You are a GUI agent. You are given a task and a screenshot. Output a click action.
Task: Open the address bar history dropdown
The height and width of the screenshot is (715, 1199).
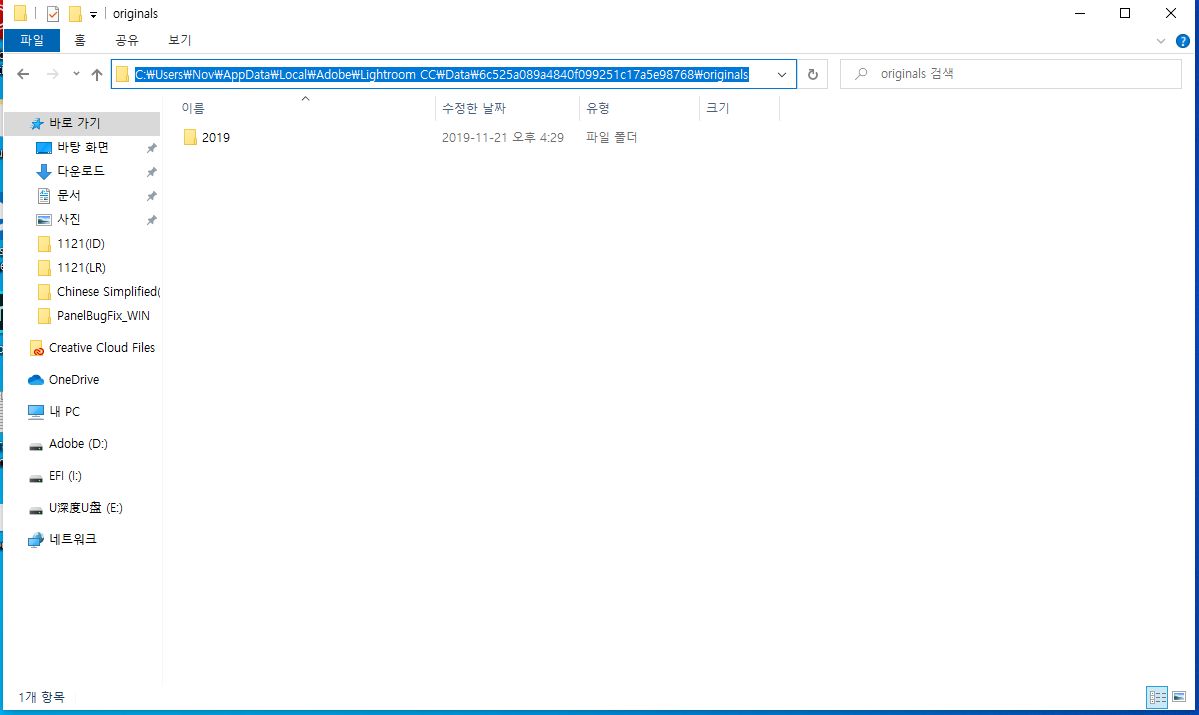782,73
